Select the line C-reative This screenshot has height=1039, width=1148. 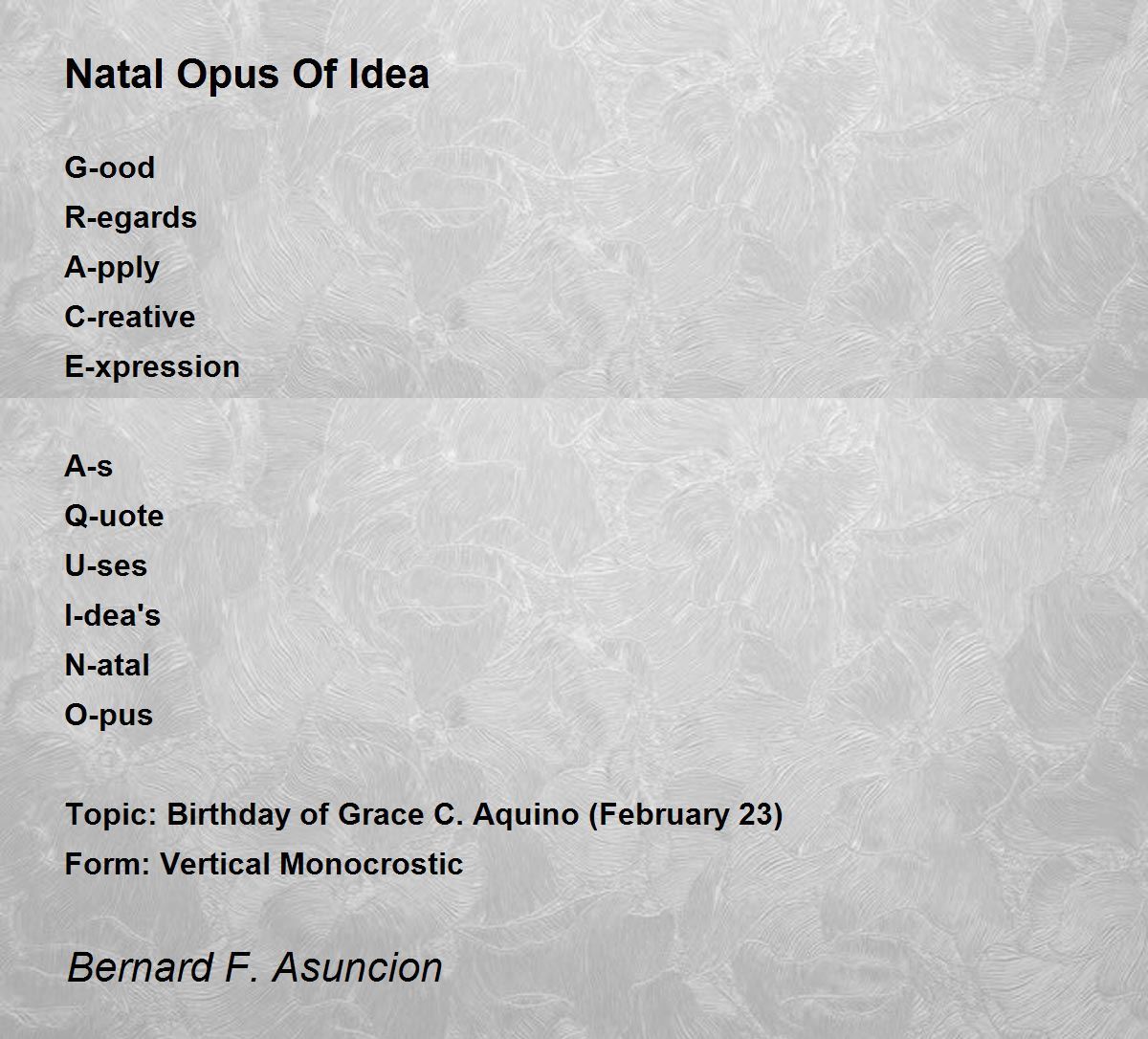tap(129, 317)
